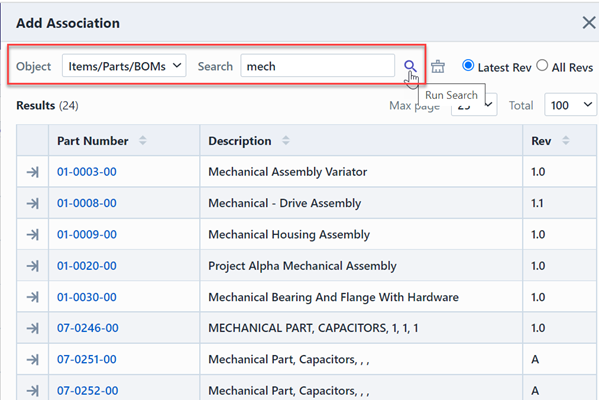Image resolution: width=599 pixels, height=400 pixels.
Task: Sort by Description sort arrows
Action: pos(286,141)
